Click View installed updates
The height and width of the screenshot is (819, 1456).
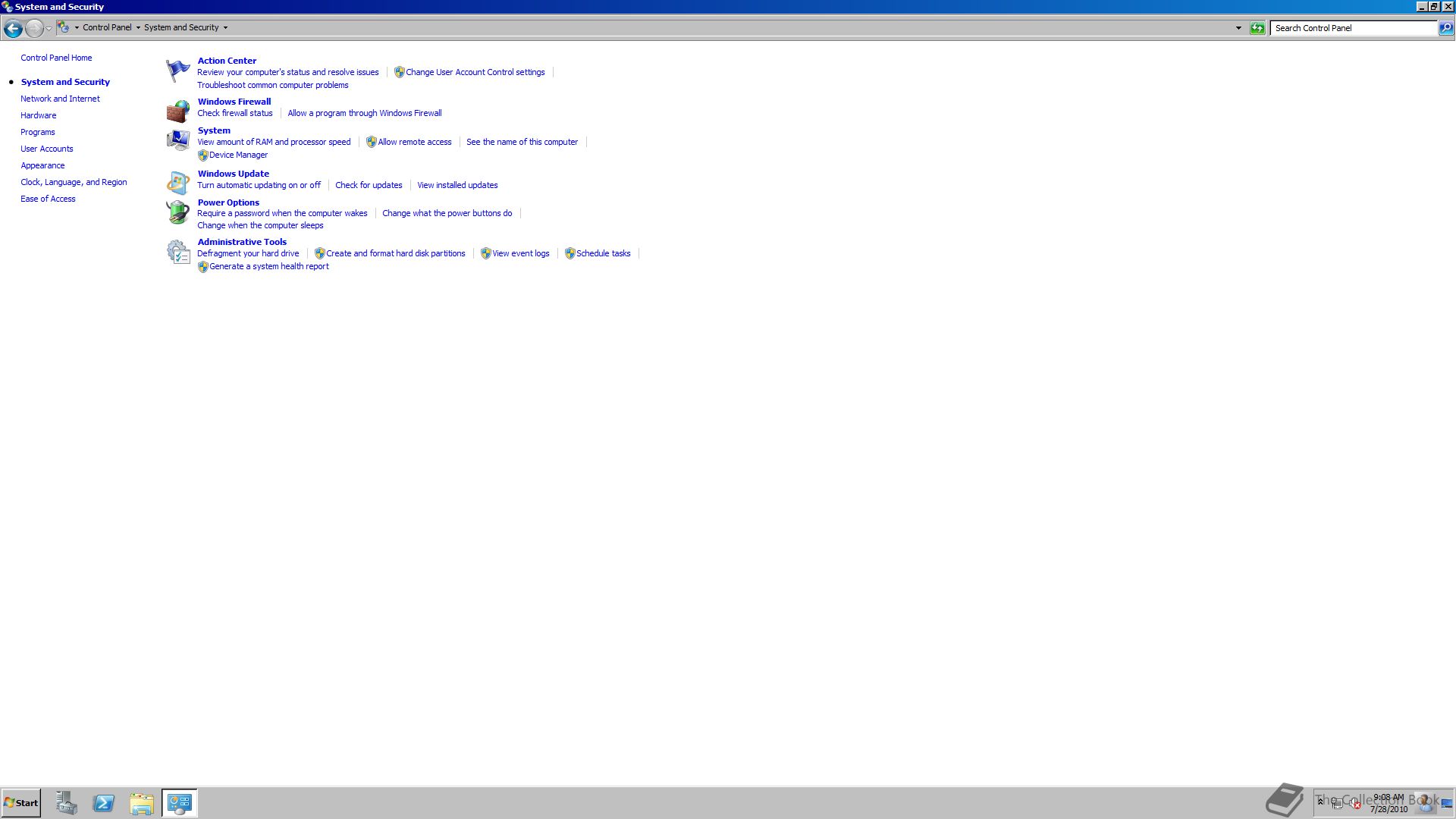pos(457,185)
